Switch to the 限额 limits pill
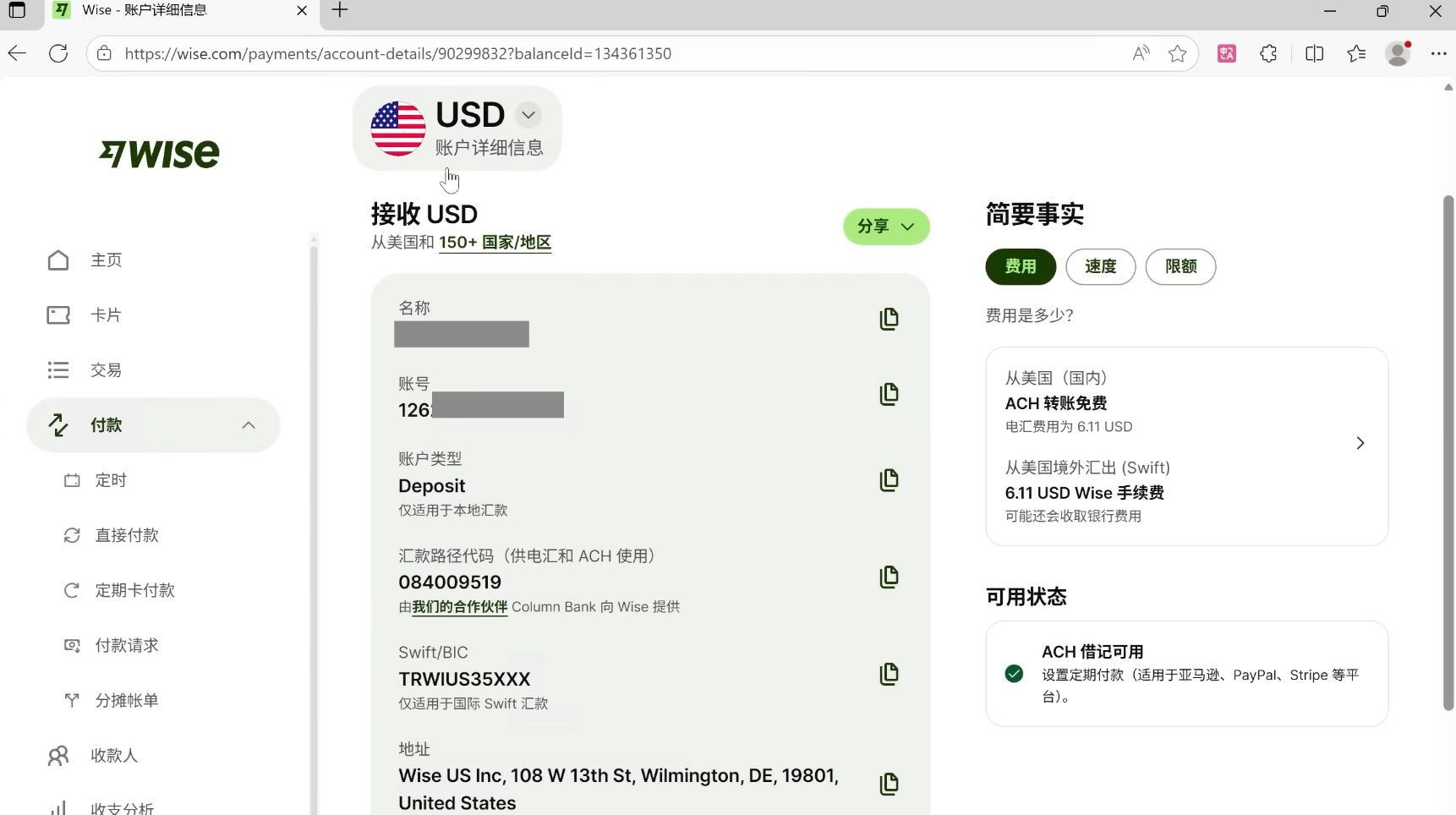This screenshot has height=815, width=1456. point(1180,267)
